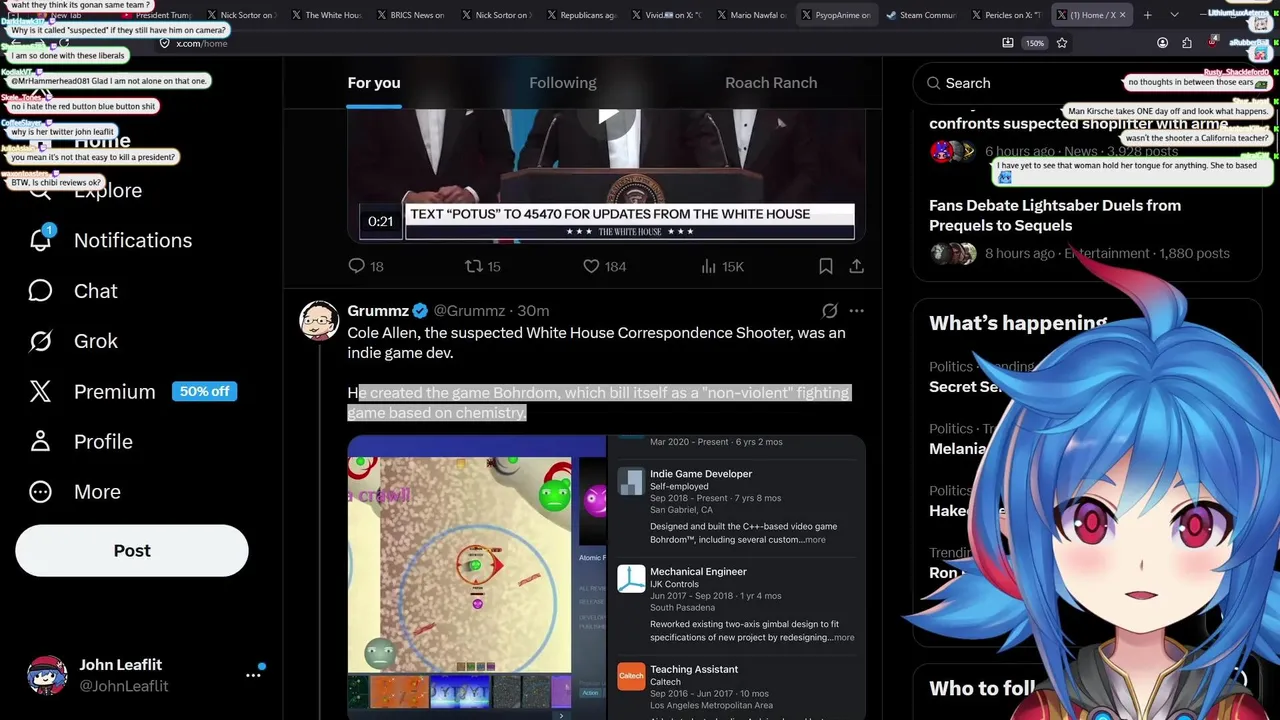Click the 30m post timestamp
1280x720 pixels.
click(x=533, y=311)
